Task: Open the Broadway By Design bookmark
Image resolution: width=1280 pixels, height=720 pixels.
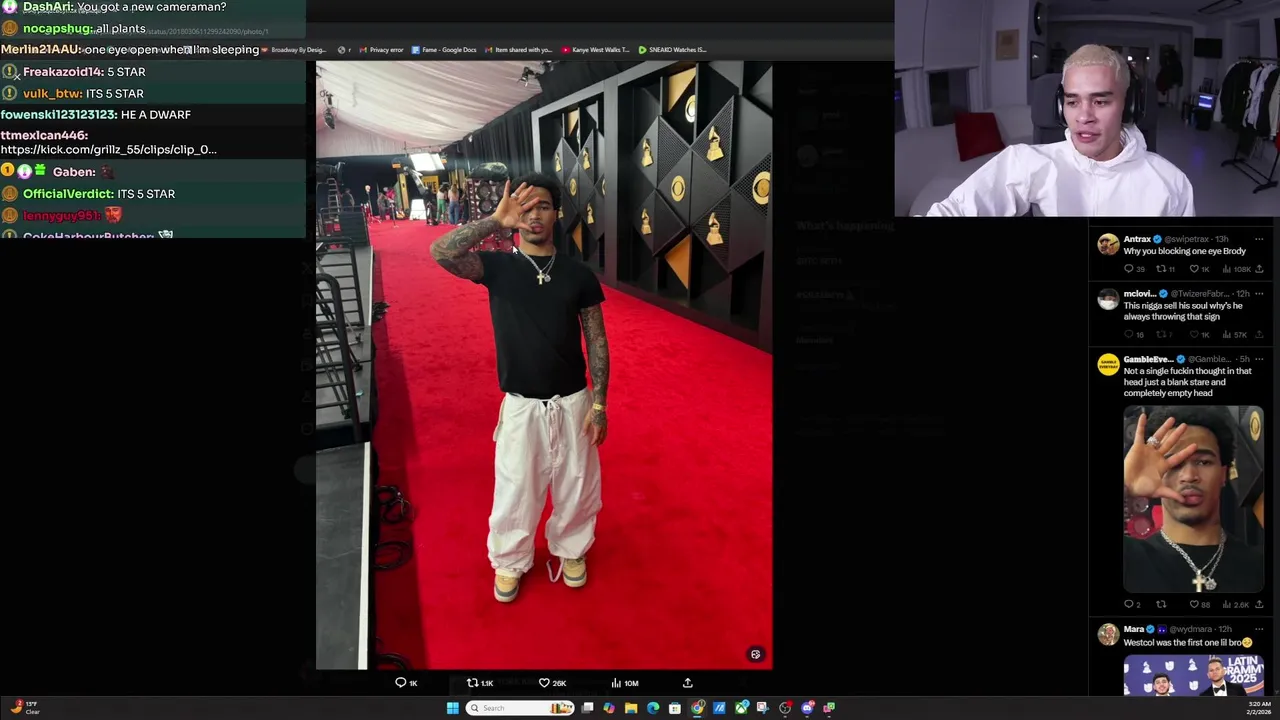Action: click(294, 50)
